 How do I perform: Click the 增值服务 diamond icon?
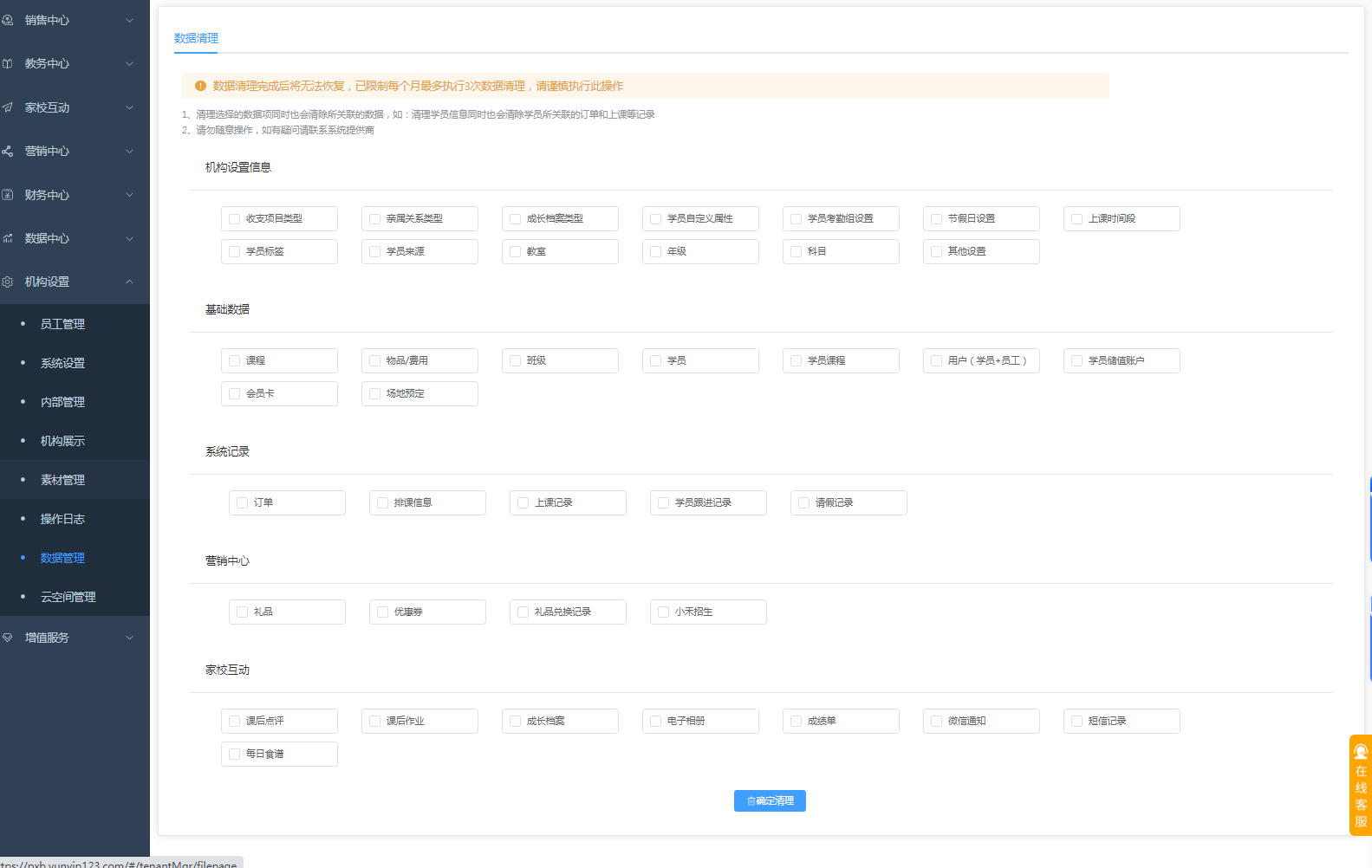(x=7, y=638)
